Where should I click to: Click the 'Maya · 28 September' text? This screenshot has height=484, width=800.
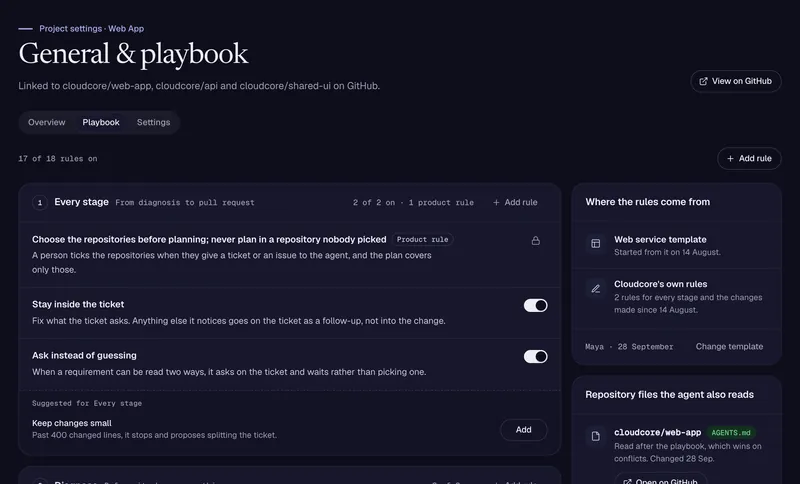tap(629, 346)
